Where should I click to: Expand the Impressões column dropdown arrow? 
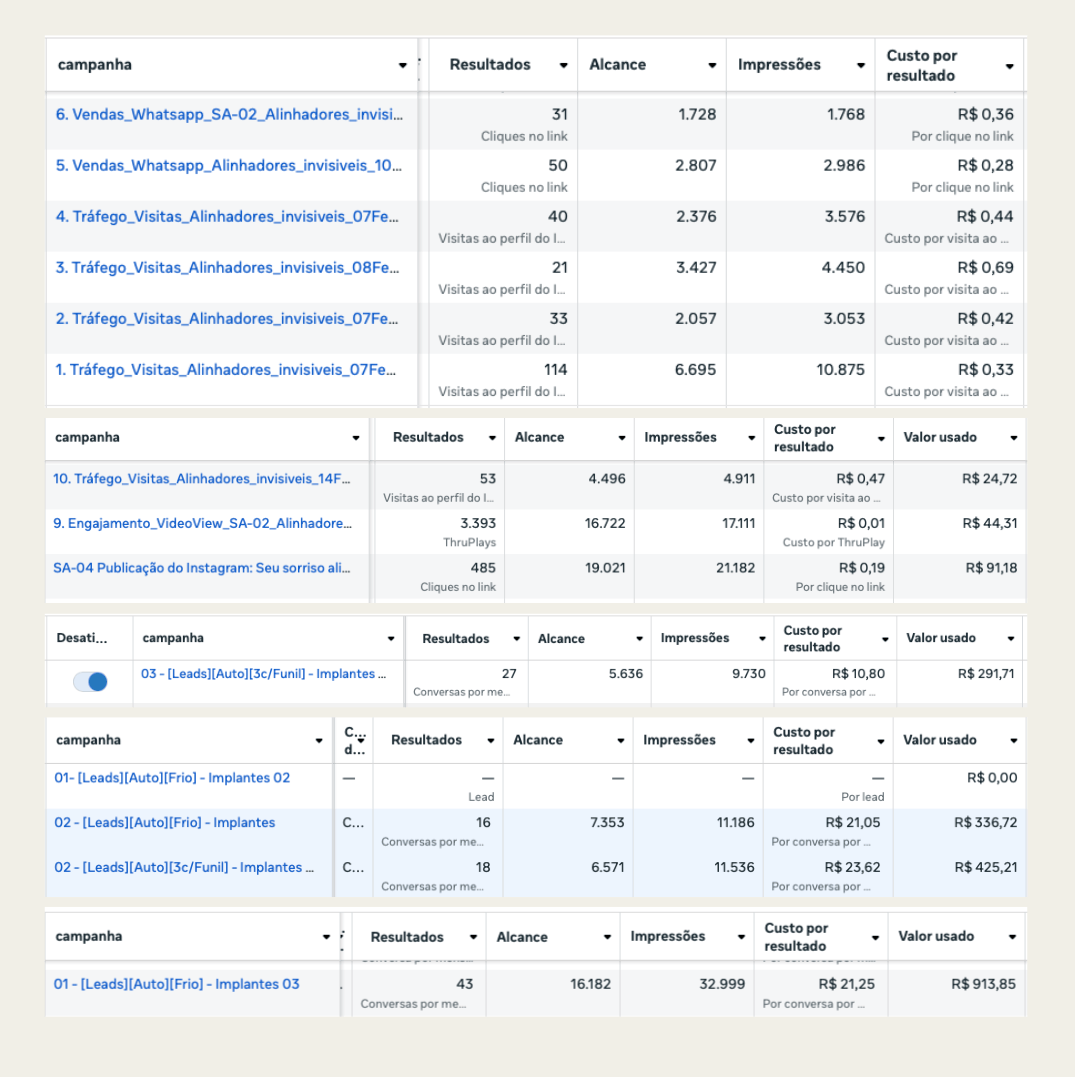860,64
